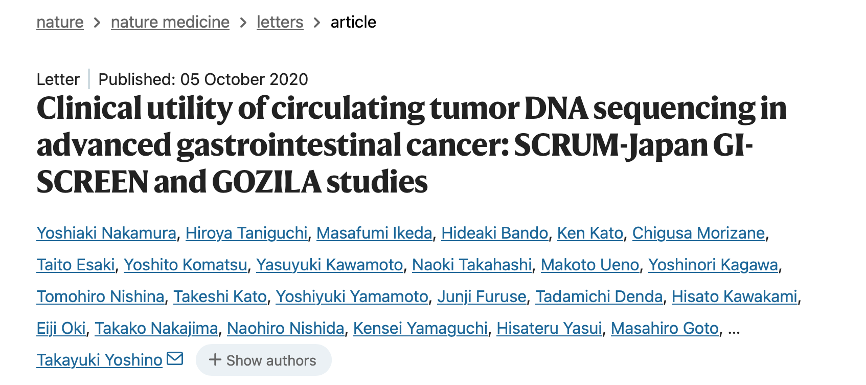Select author Makoto Ueno
Viewport: 866px width, 385px height.
point(590,266)
